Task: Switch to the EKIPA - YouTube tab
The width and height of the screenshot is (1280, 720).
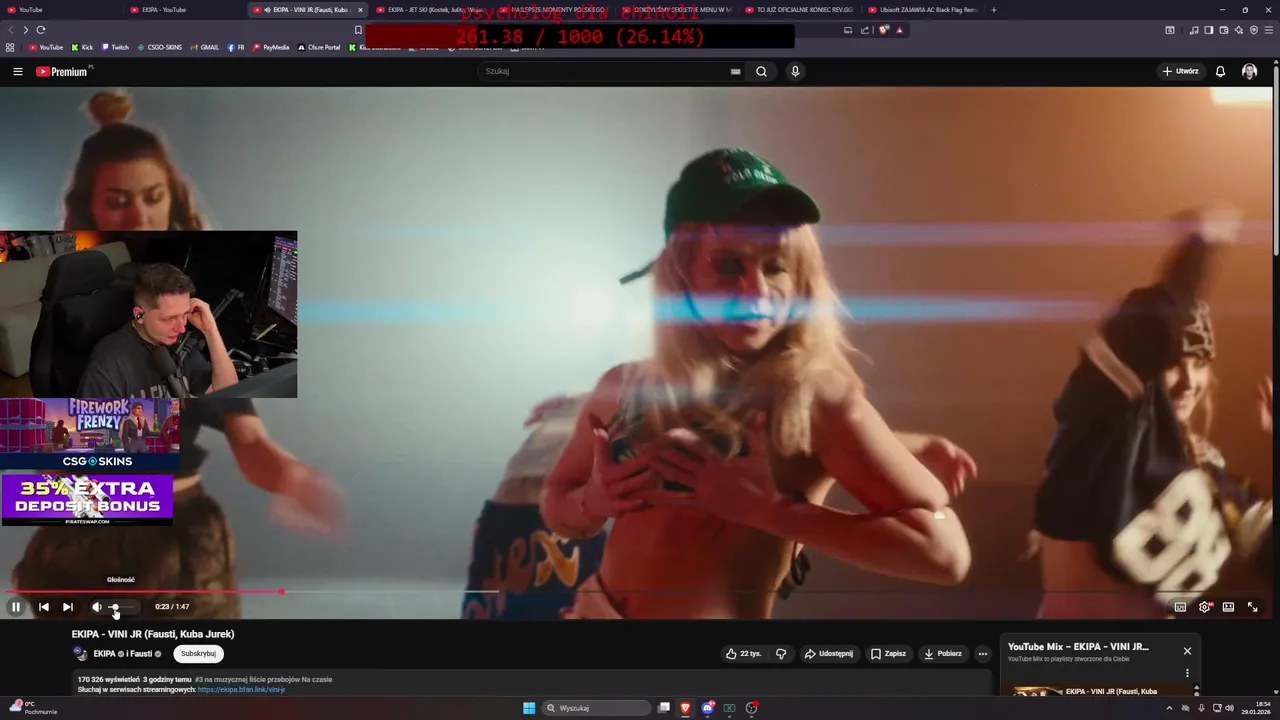Action: 185,10
